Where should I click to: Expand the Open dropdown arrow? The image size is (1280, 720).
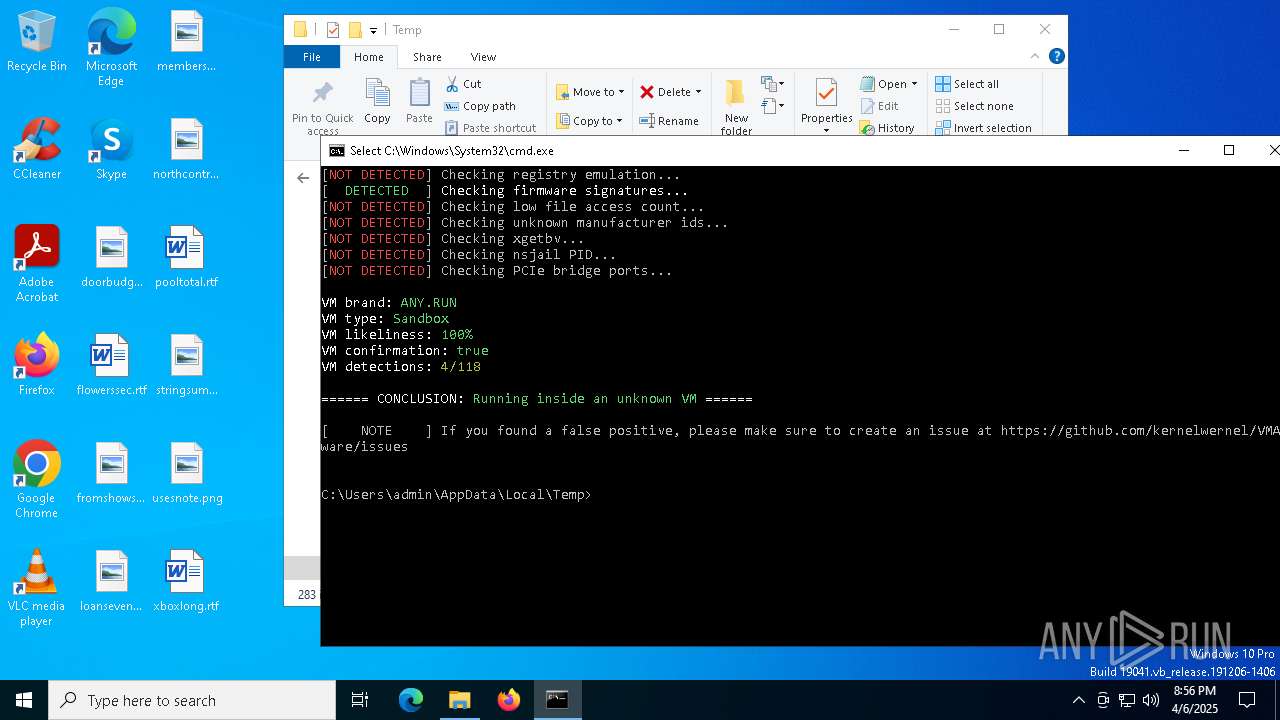(914, 84)
